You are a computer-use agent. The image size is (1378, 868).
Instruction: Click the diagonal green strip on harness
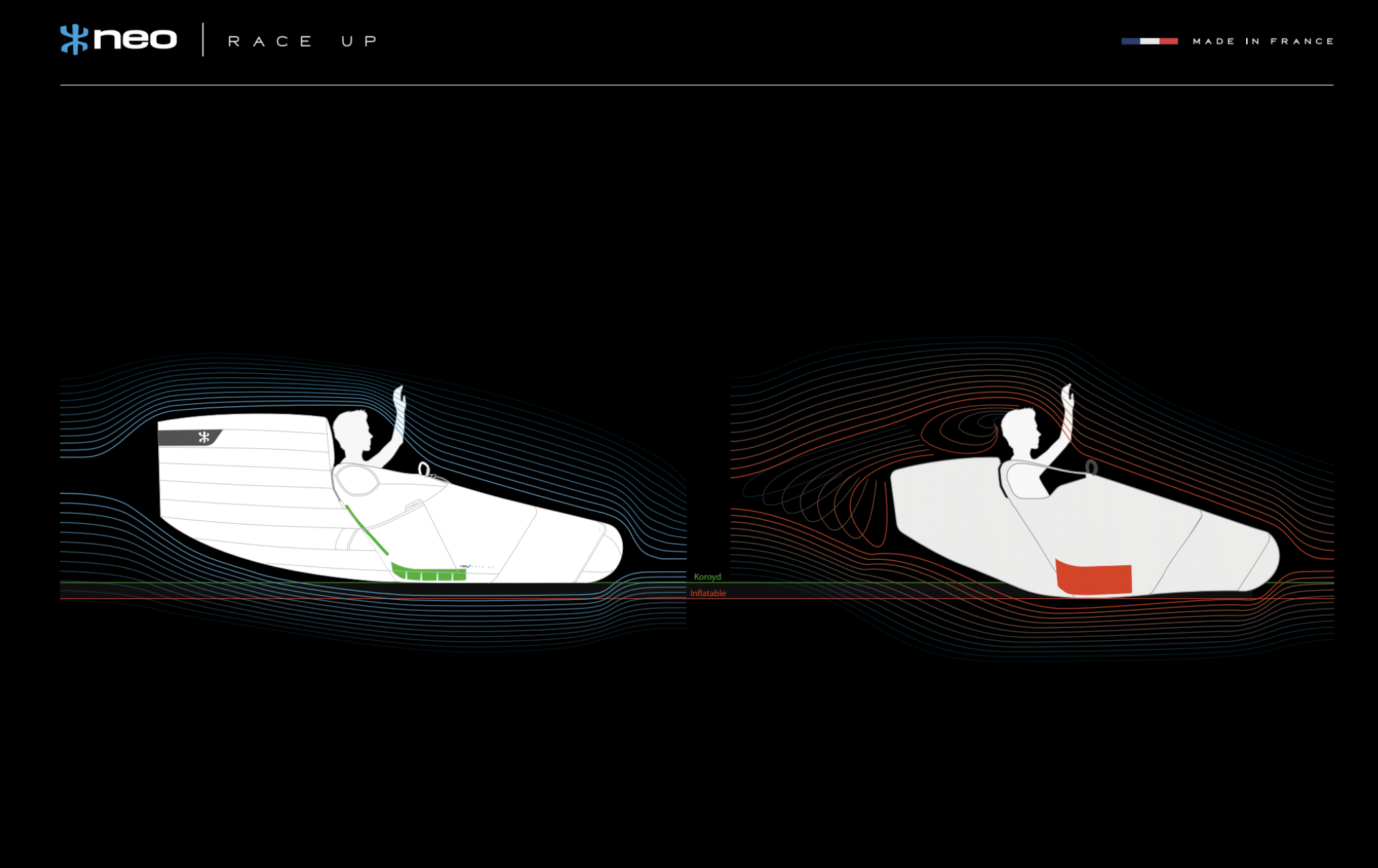[366, 530]
